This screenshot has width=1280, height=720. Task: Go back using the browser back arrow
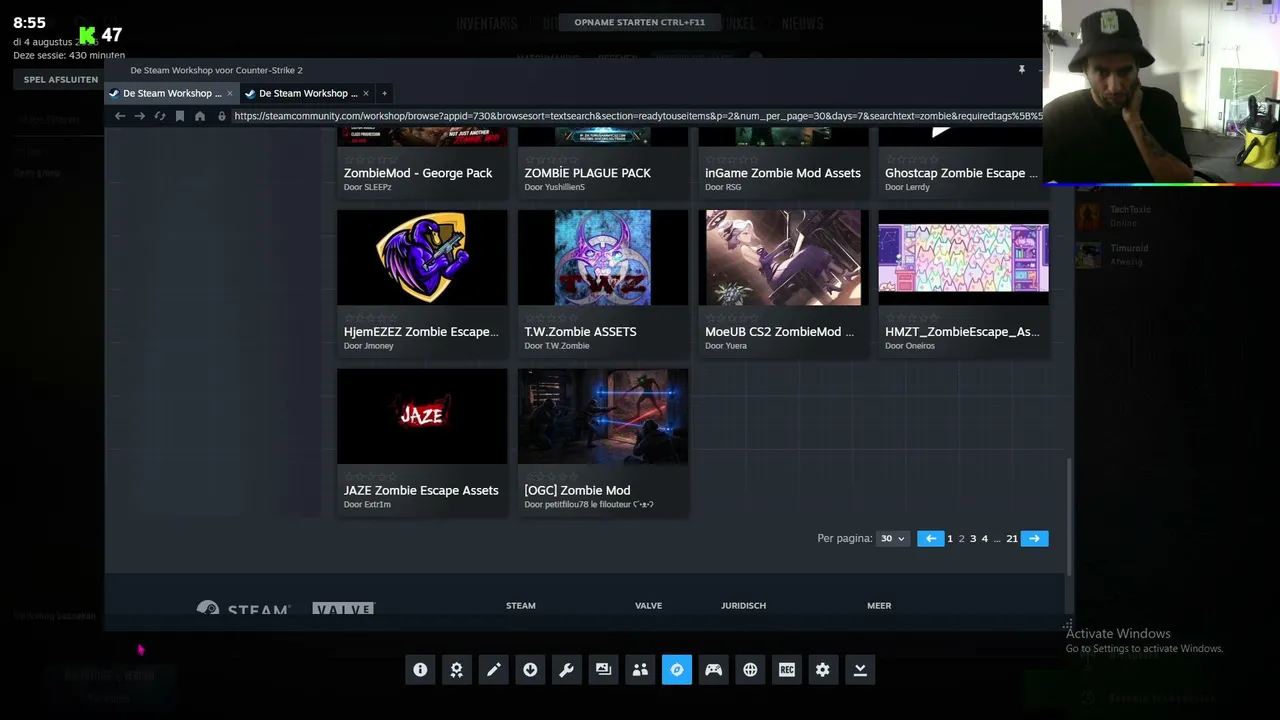pyautogui.click(x=120, y=116)
